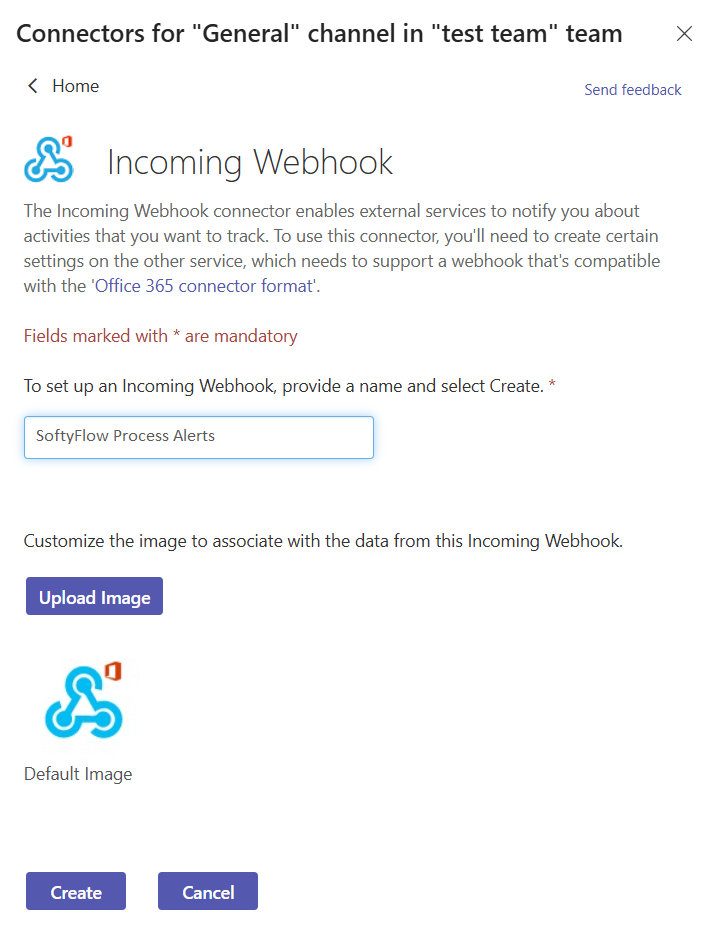Click Create to make the webhook
The width and height of the screenshot is (714, 928).
[x=76, y=891]
